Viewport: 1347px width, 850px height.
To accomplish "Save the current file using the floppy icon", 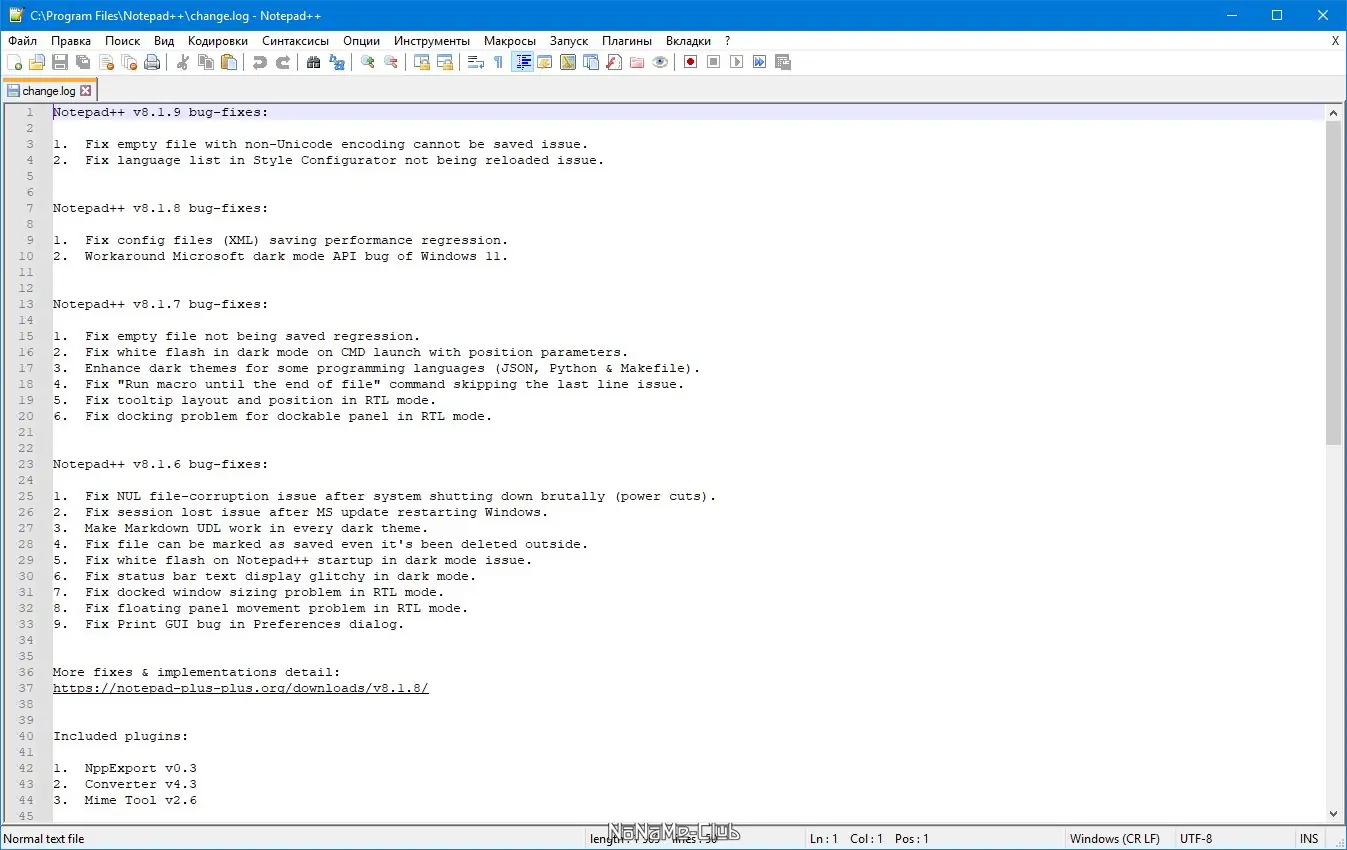I will [x=60, y=62].
